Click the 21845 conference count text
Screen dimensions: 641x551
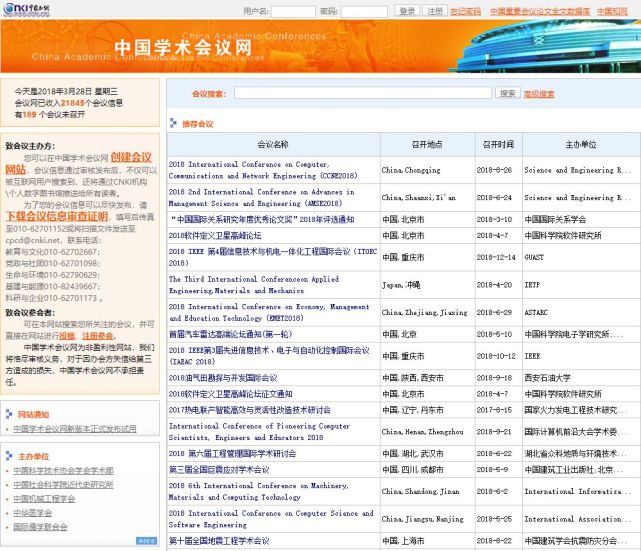72,103
